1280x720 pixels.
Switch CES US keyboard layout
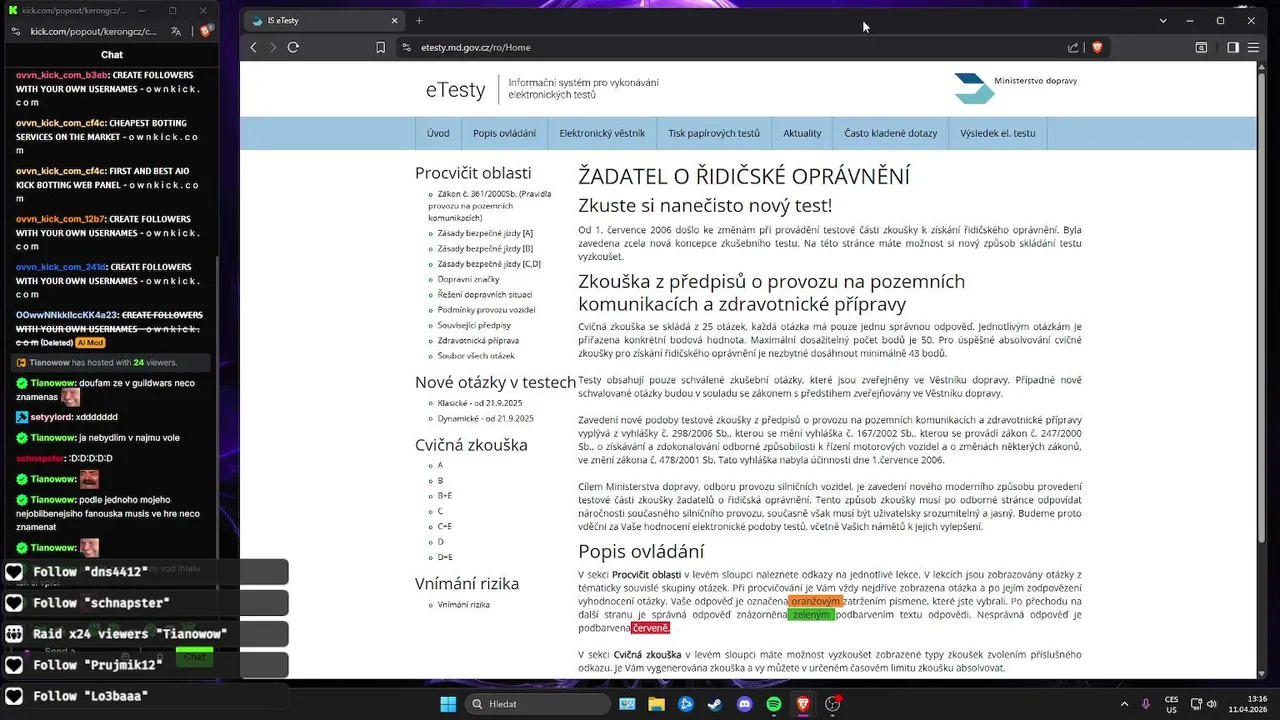pos(1171,704)
